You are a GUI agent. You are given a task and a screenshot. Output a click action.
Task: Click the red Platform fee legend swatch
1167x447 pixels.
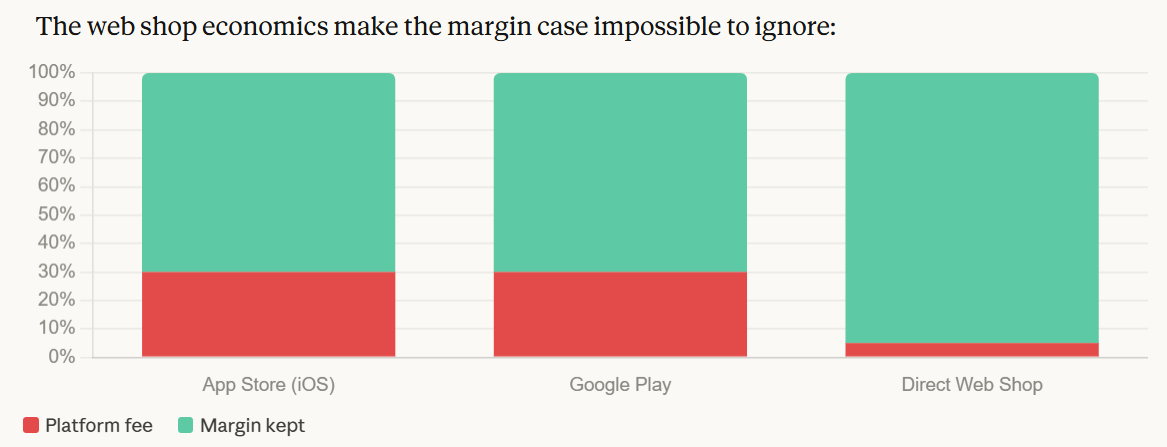(31, 426)
